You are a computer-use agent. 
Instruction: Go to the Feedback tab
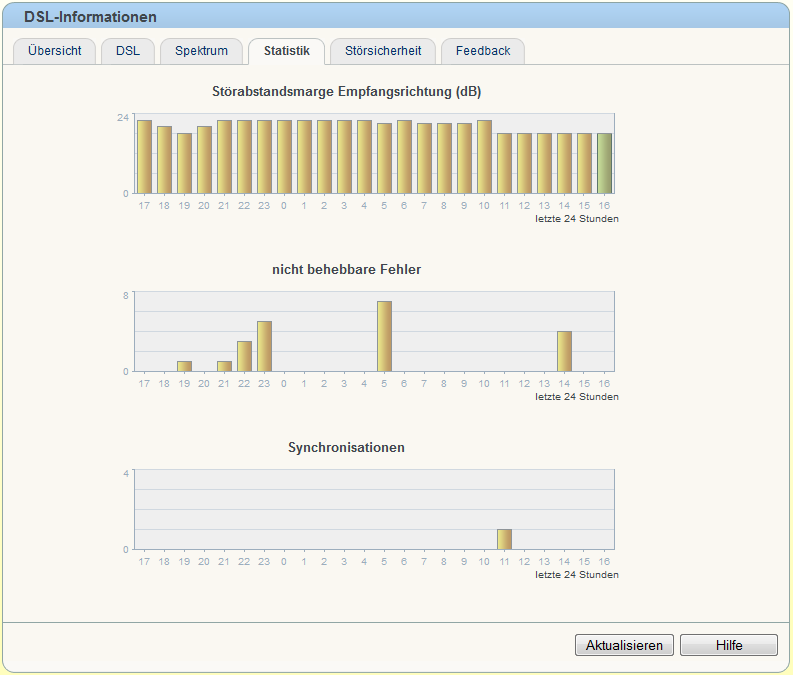483,51
